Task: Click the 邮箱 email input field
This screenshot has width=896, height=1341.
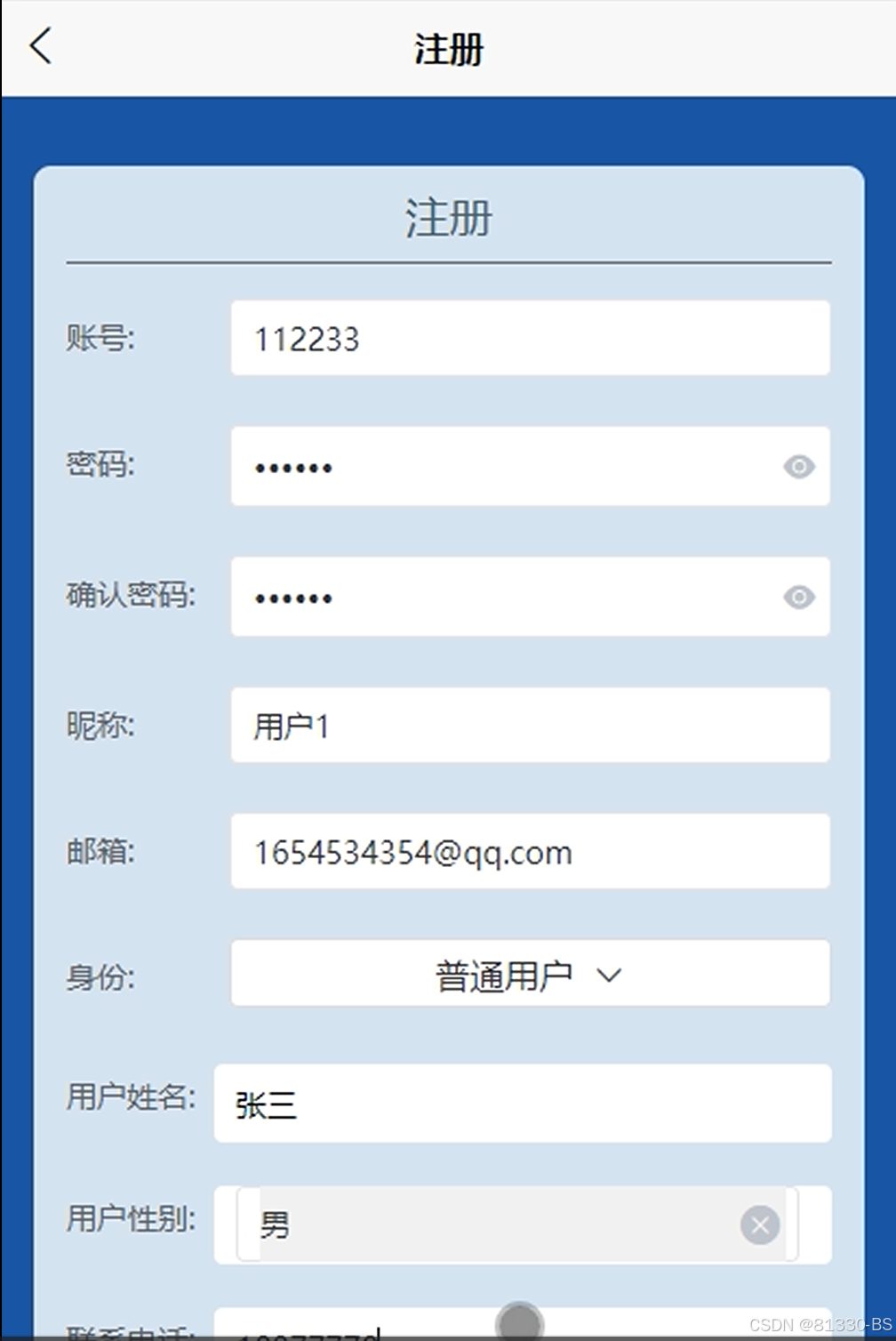Action: 531,851
